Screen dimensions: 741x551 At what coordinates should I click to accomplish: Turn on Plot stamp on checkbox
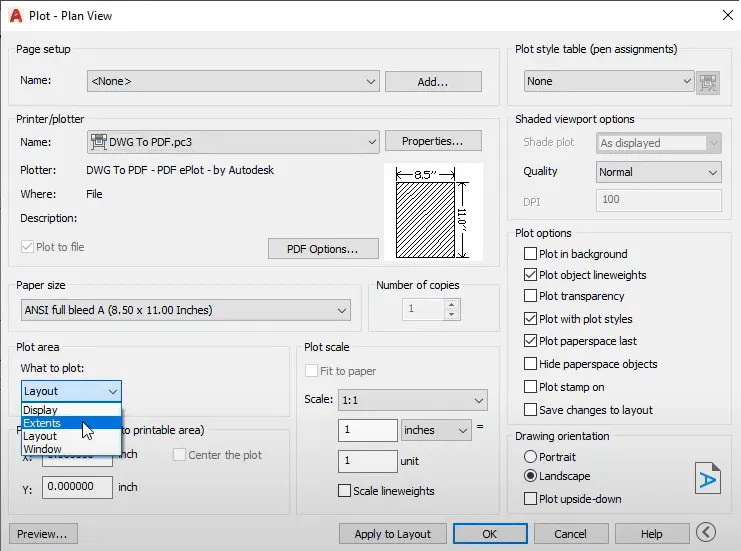530,387
